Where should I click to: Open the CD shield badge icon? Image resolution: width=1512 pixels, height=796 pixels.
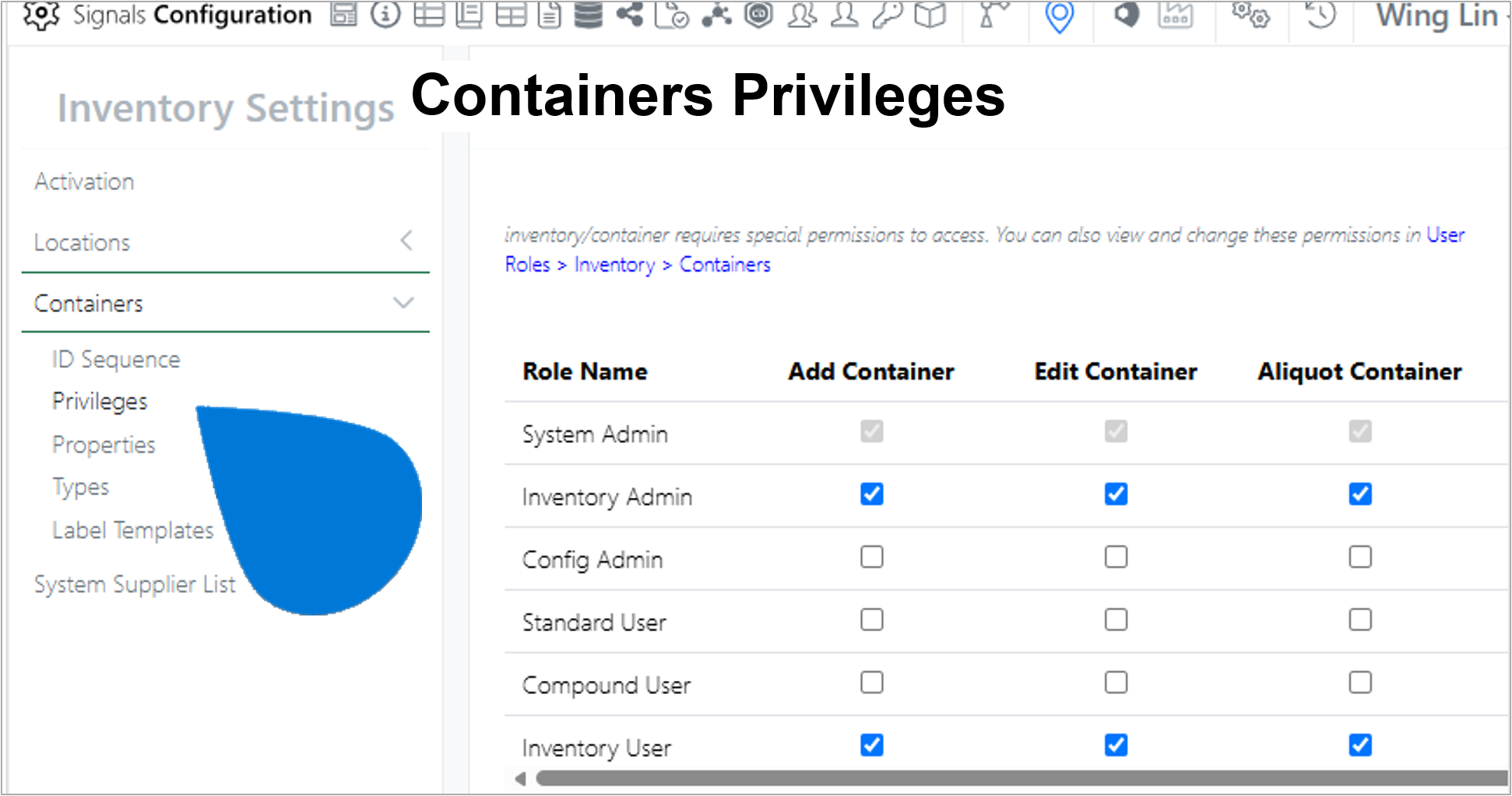click(758, 14)
